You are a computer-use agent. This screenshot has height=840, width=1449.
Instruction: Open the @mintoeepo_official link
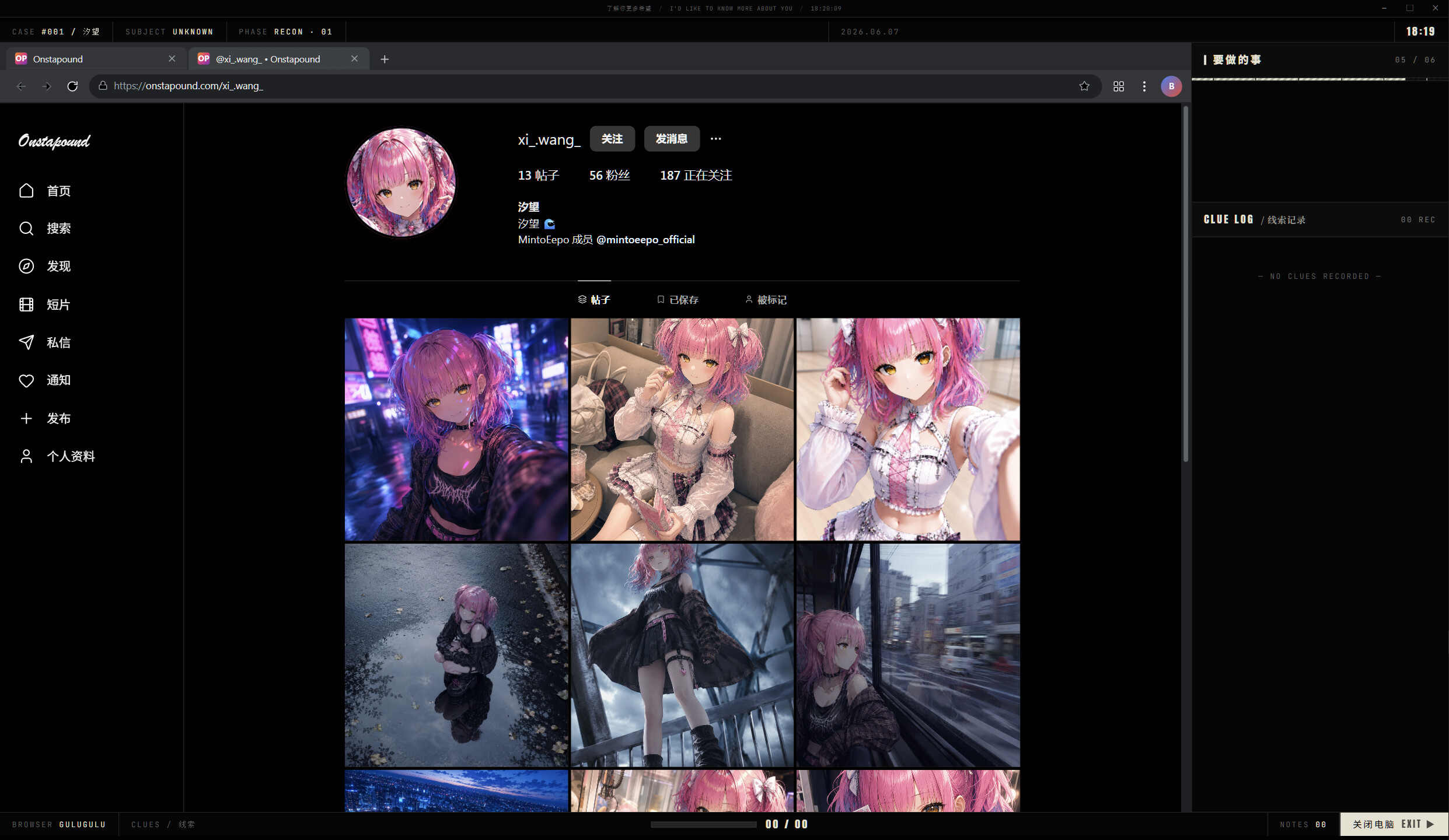pyautogui.click(x=645, y=240)
